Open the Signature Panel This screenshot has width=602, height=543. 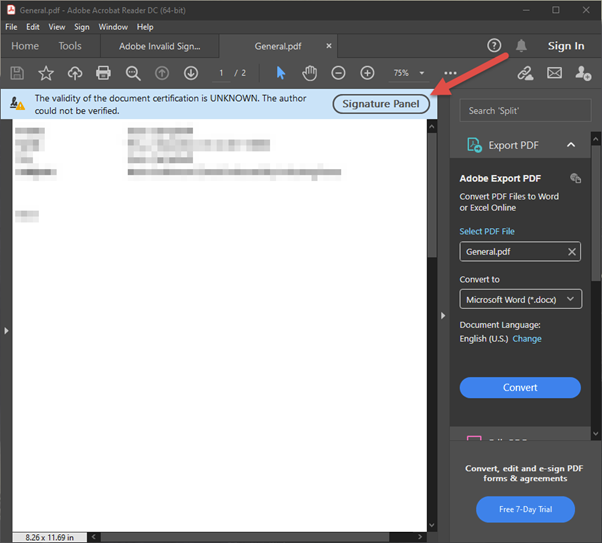coord(381,104)
